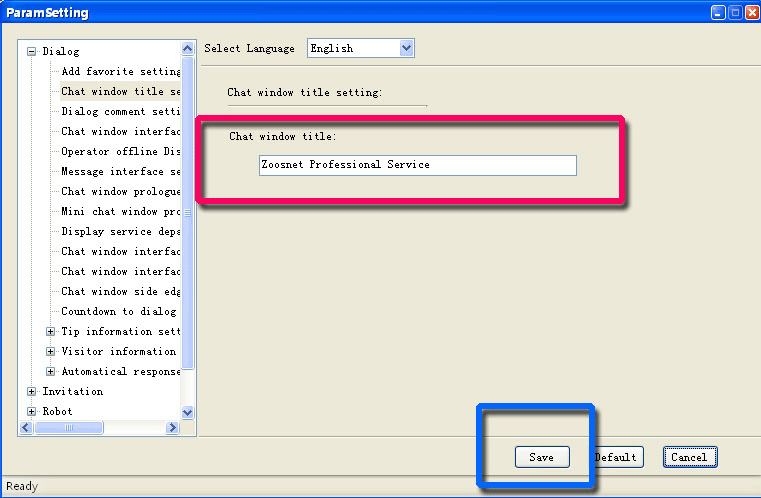
Task: Maximize the ParamSetting window
Action: tap(736, 12)
